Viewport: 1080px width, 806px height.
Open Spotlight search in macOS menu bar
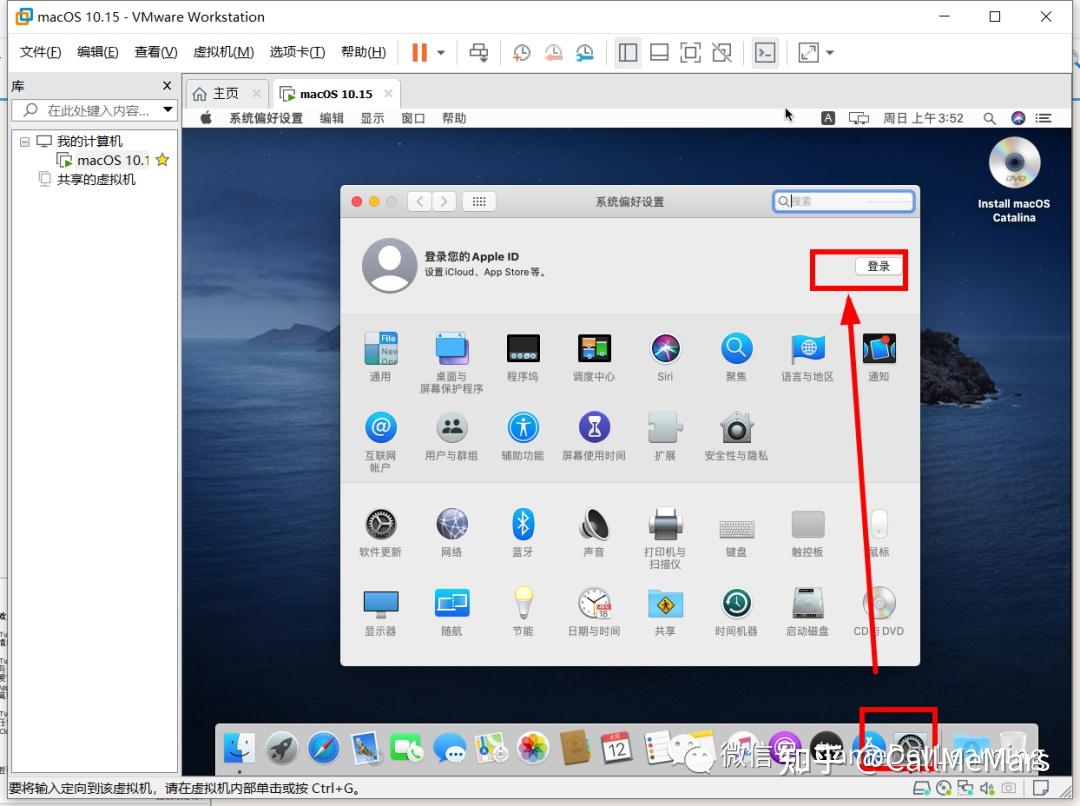(x=989, y=118)
